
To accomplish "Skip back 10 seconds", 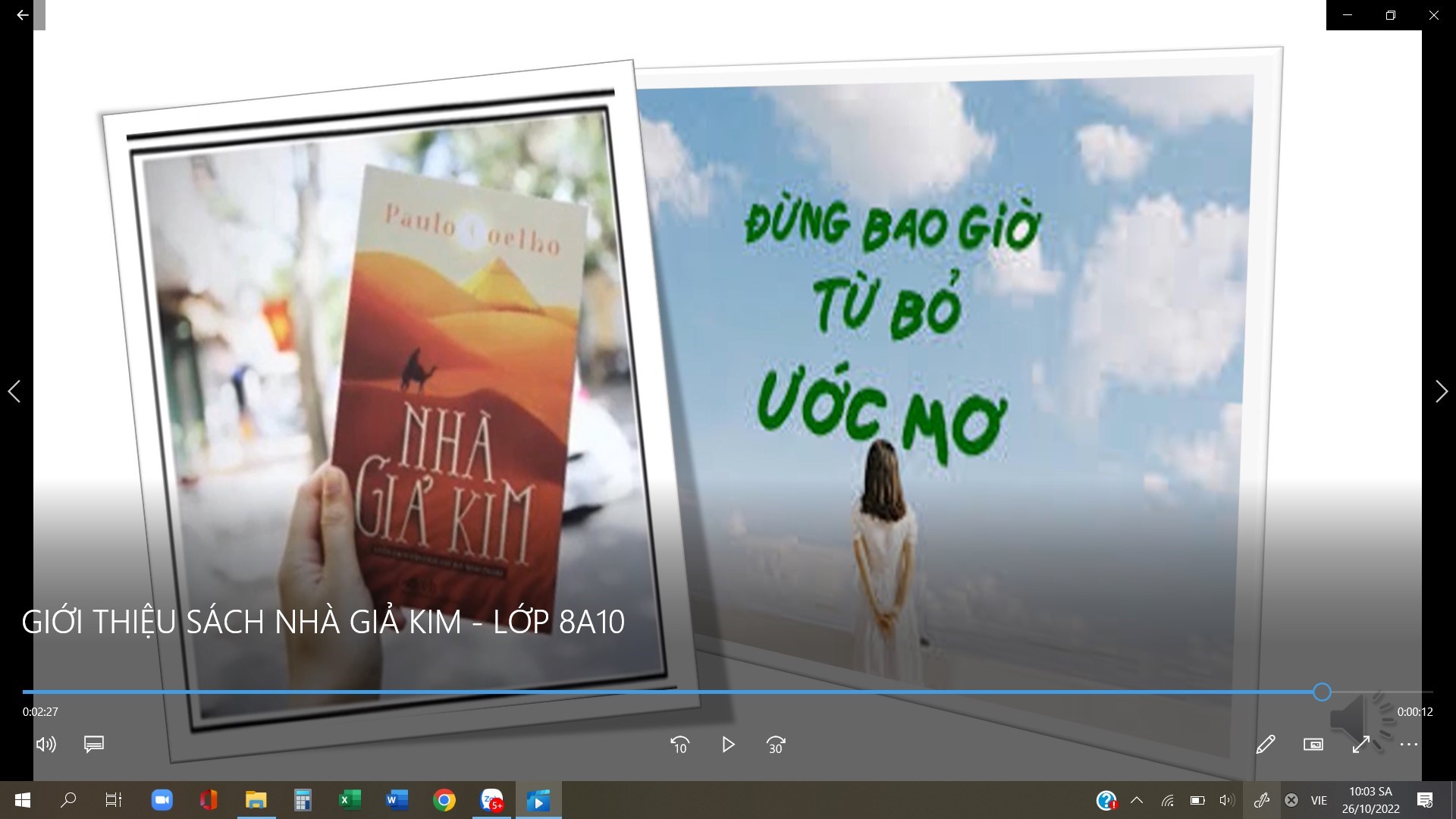I will [x=679, y=745].
